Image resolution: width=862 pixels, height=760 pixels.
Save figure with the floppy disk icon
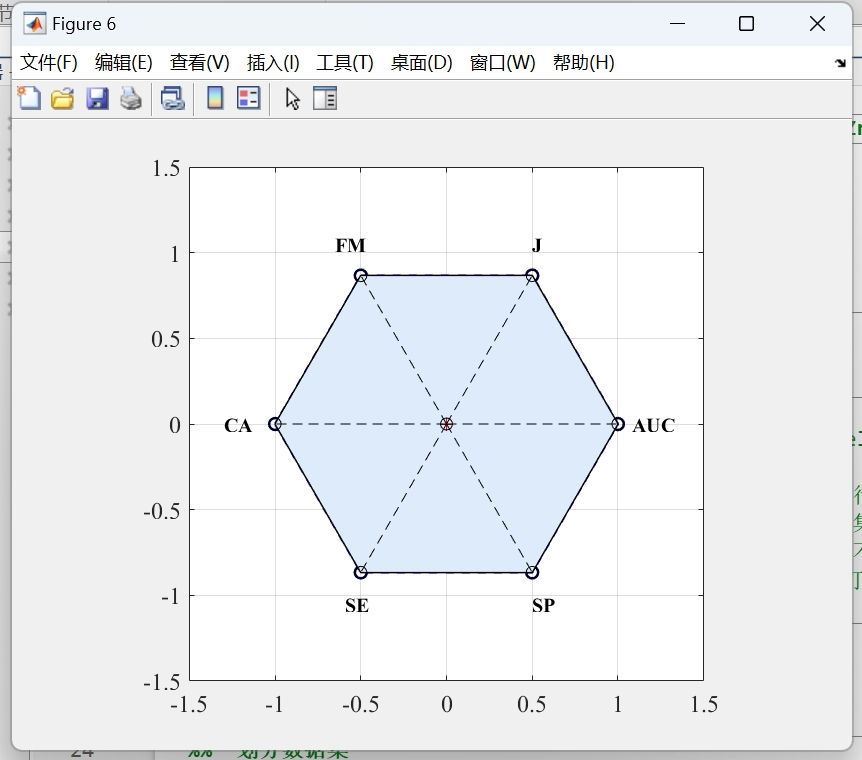coord(97,99)
